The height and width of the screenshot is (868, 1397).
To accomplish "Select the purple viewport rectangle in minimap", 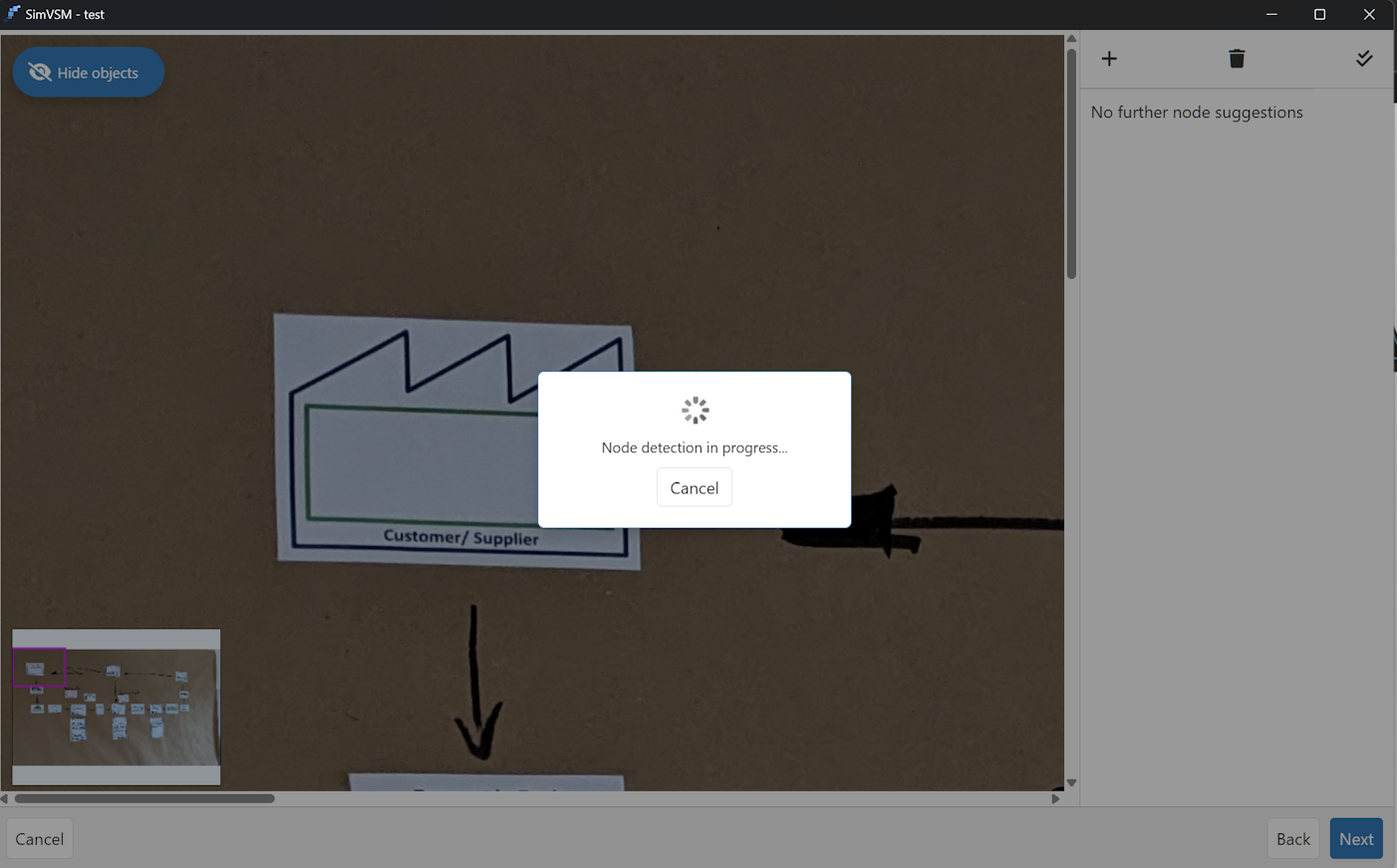I will (39, 668).
